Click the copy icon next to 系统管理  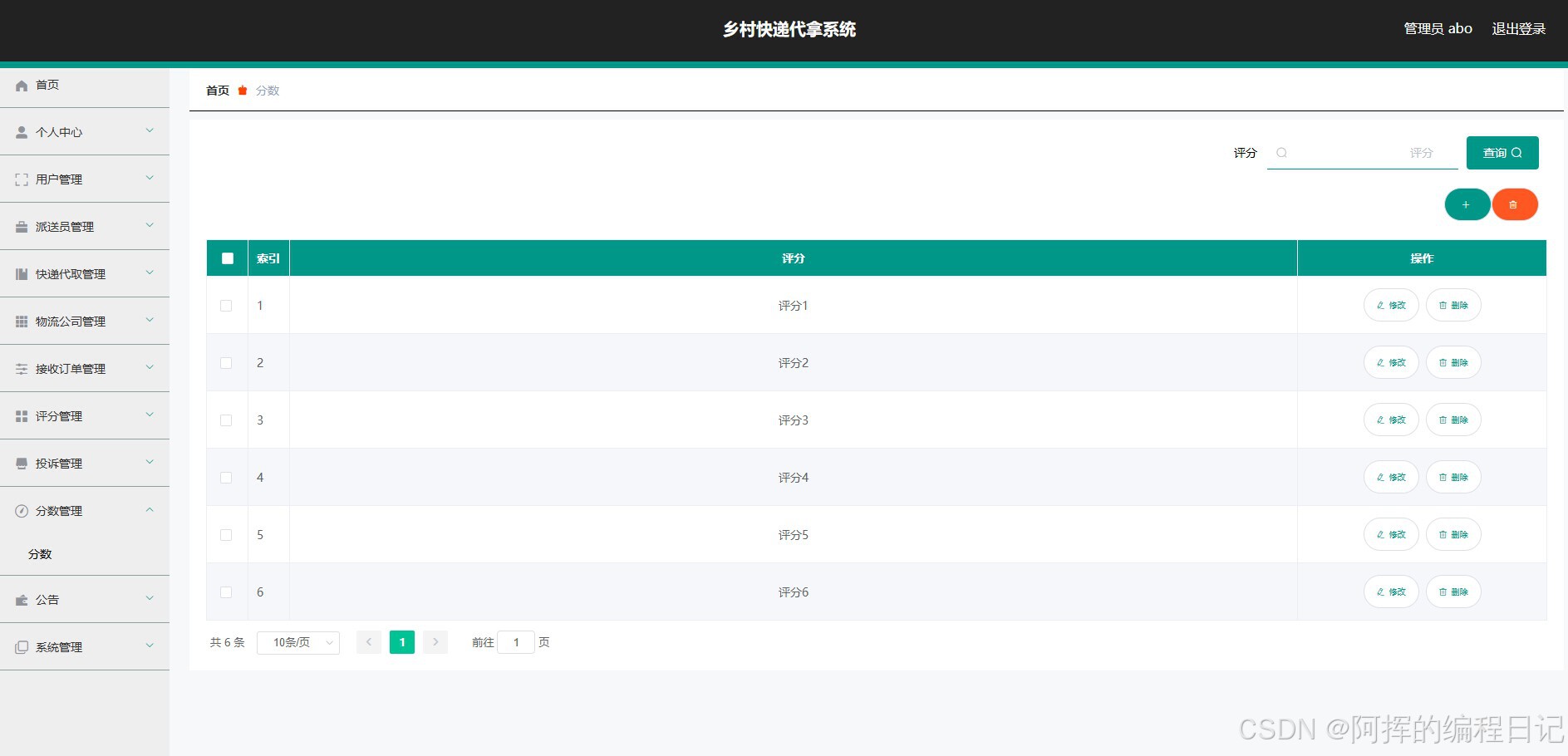point(22,647)
